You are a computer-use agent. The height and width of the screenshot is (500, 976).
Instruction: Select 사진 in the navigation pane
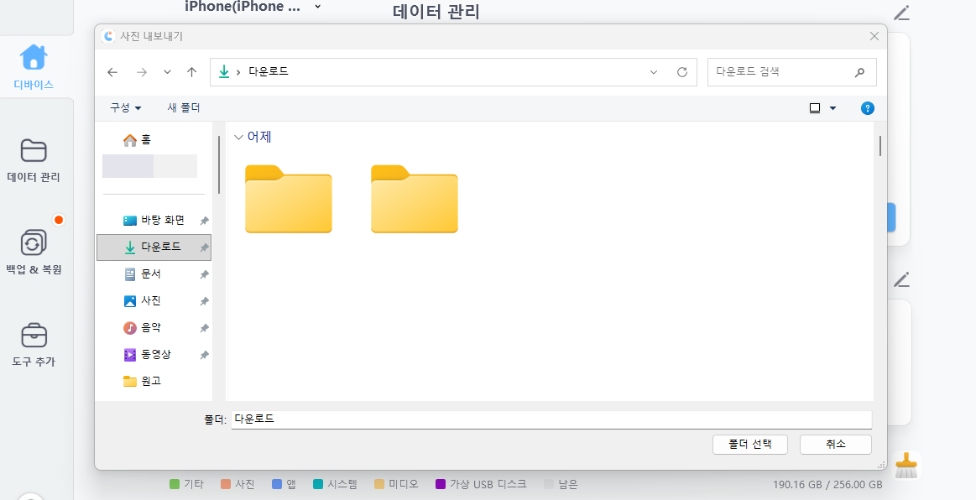coord(143,301)
